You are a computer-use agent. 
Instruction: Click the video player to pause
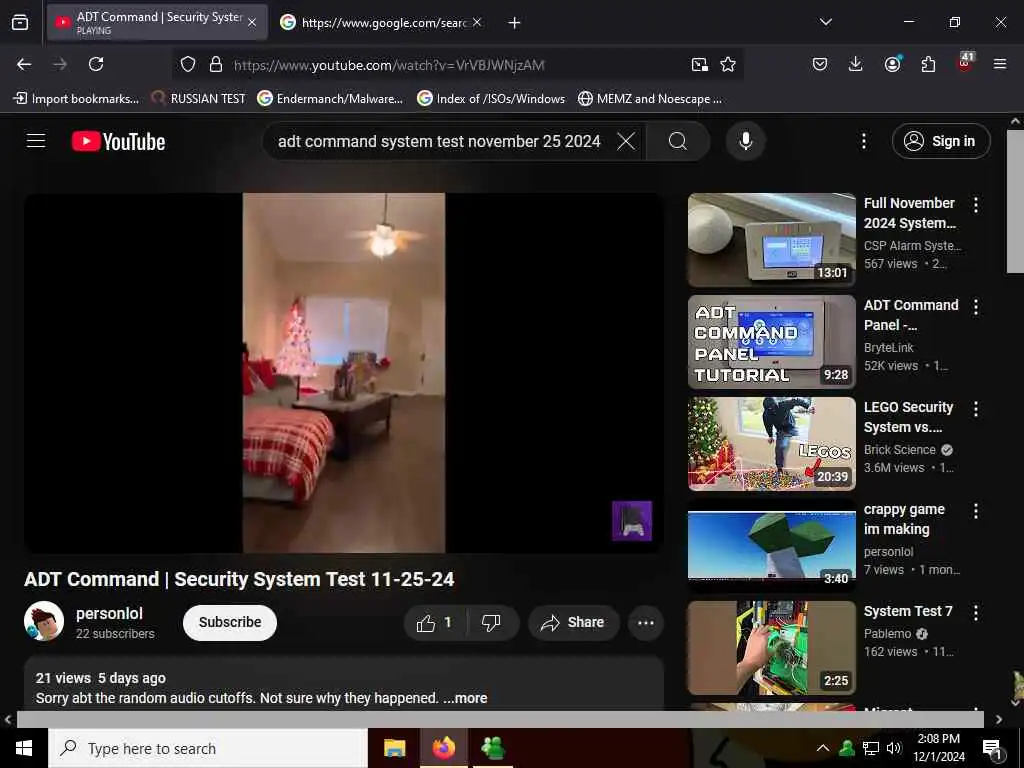[344, 373]
